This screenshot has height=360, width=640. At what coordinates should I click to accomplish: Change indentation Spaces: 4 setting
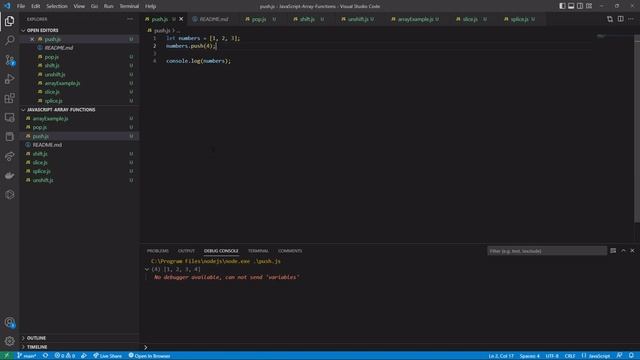point(529,356)
